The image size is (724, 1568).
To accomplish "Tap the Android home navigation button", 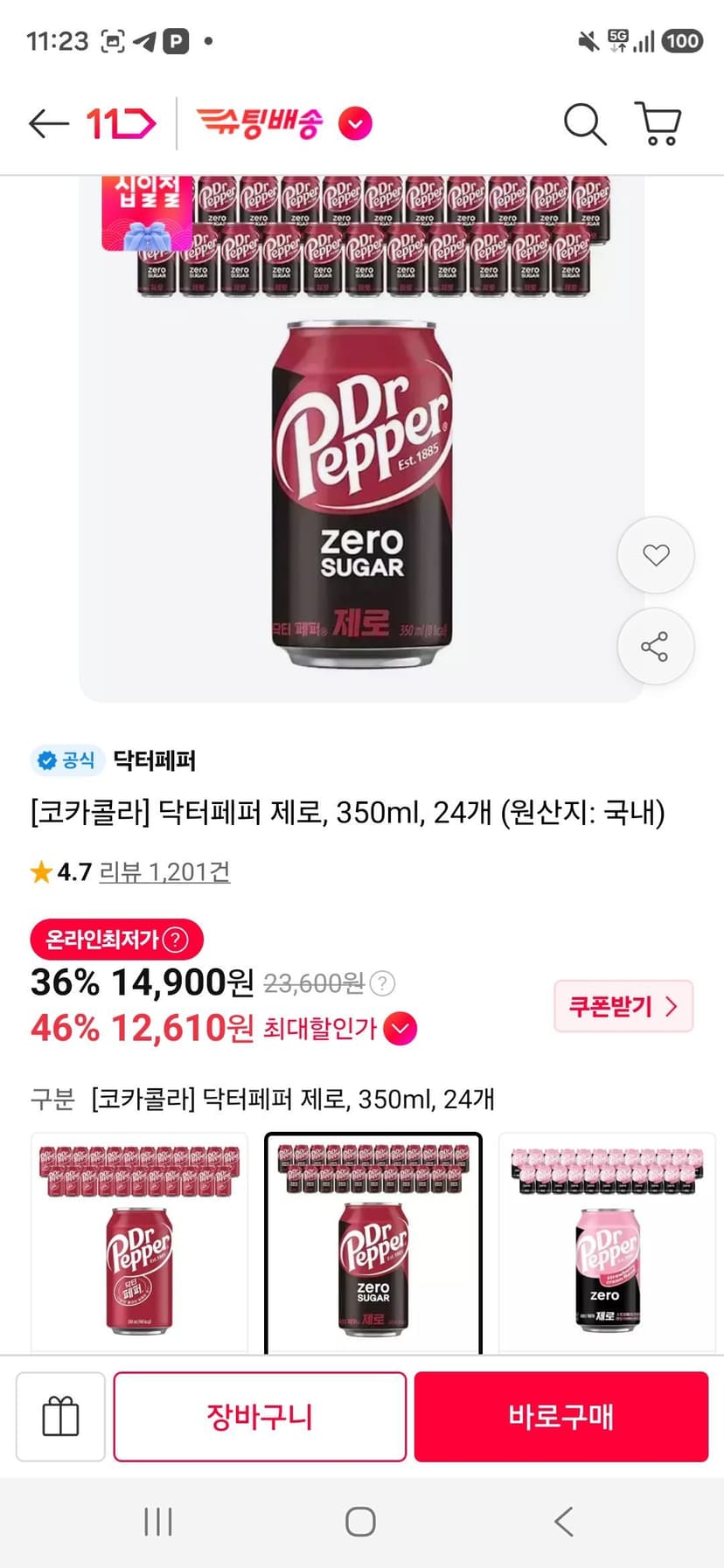I will point(360,1522).
